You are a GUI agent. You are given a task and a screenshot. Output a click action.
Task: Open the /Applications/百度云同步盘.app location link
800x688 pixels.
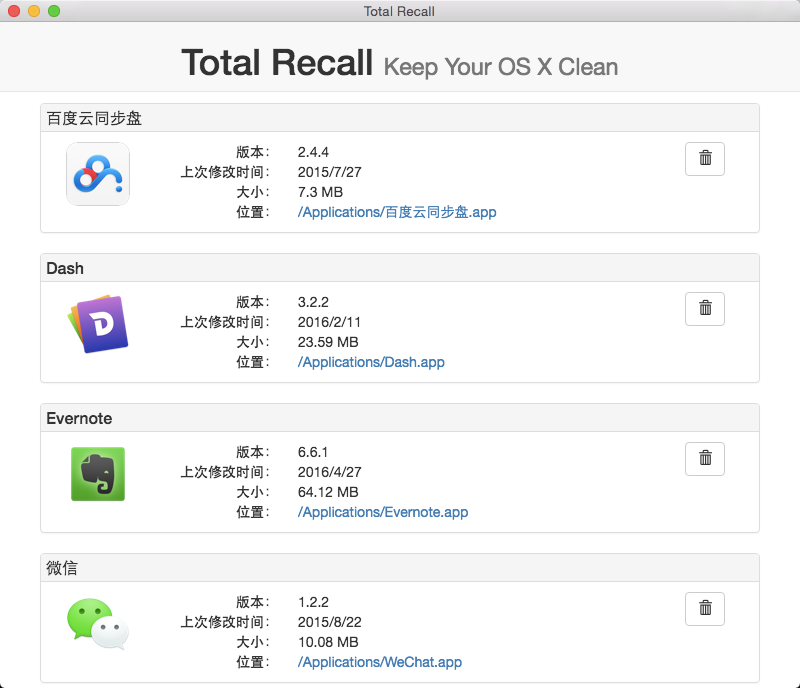click(397, 212)
